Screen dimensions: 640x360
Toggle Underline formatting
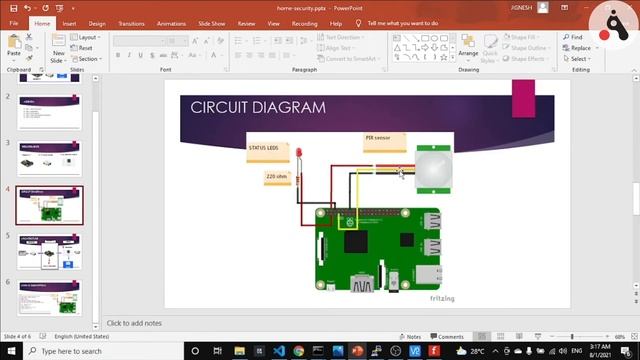(x=140, y=55)
